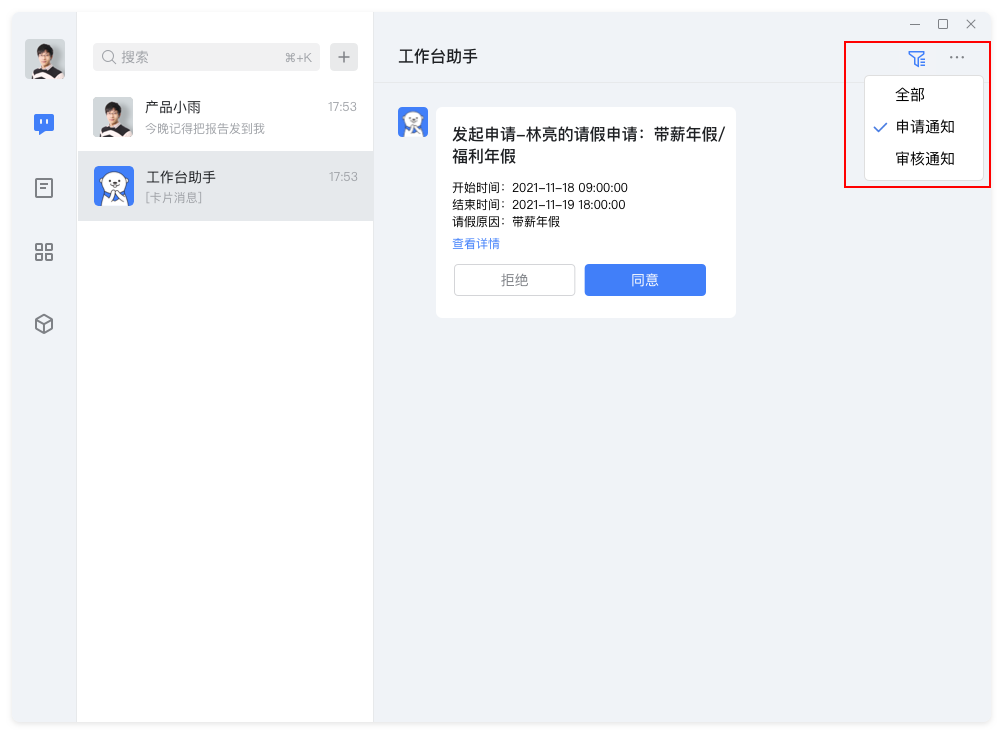
Task: Select the 审核通知 filter option
Action: point(925,158)
